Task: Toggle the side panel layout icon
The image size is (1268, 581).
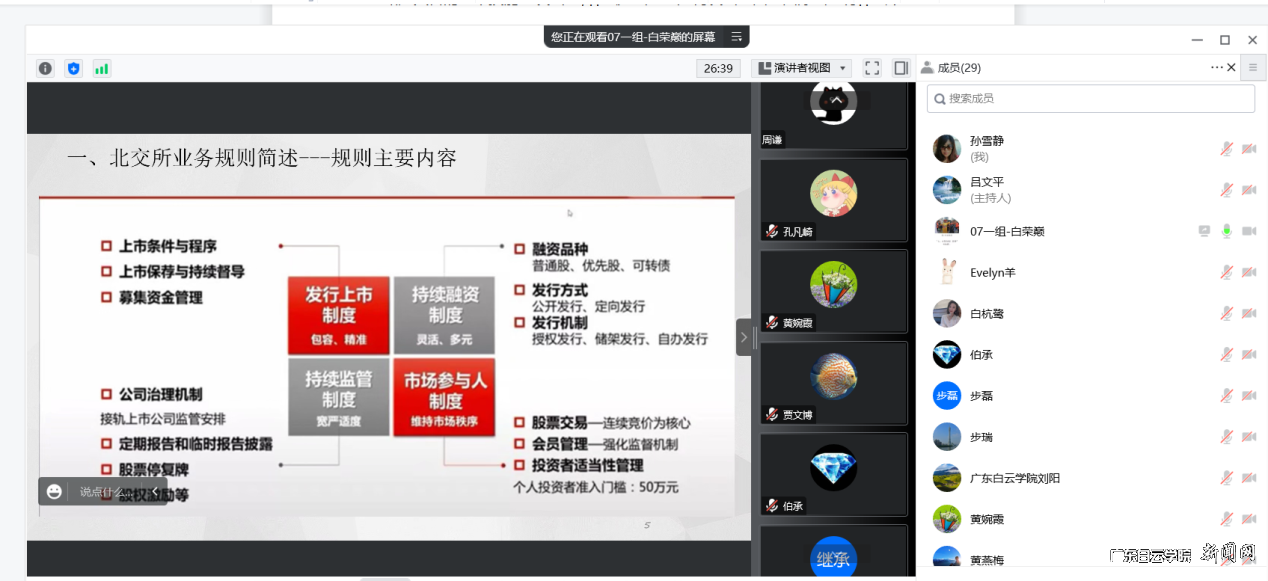Action: coord(899,68)
